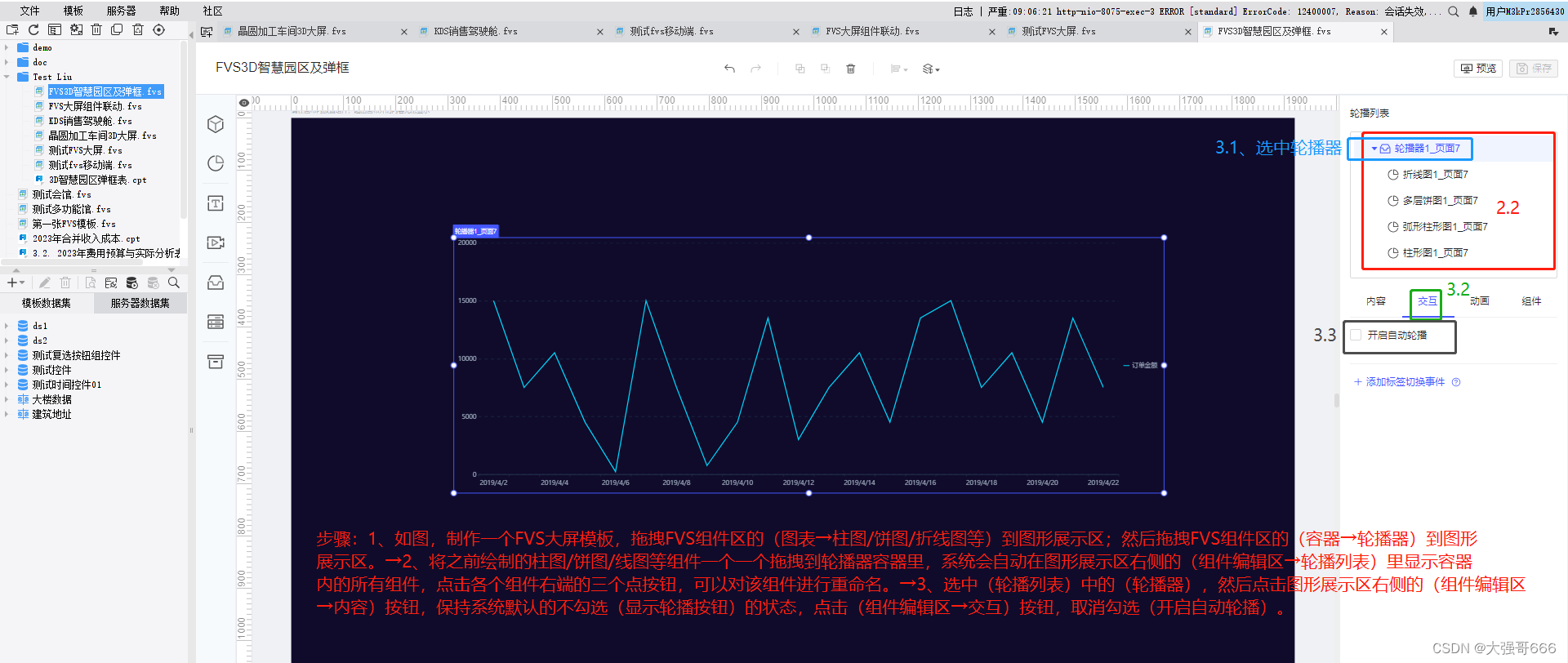Viewport: 1568px width, 663px height.
Task: Click the user account 用户M3kPr2856430
Action: pos(1526,11)
